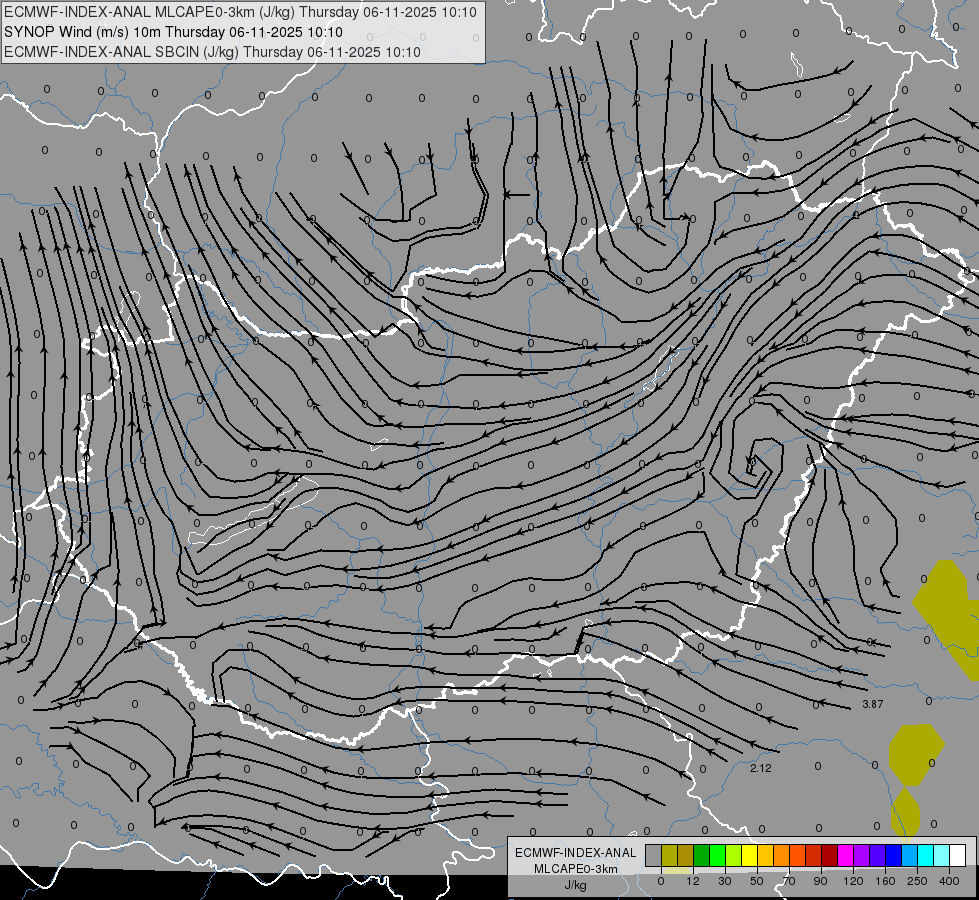979x900 pixels.
Task: Click the legend scale label '160'
Action: tap(885, 881)
